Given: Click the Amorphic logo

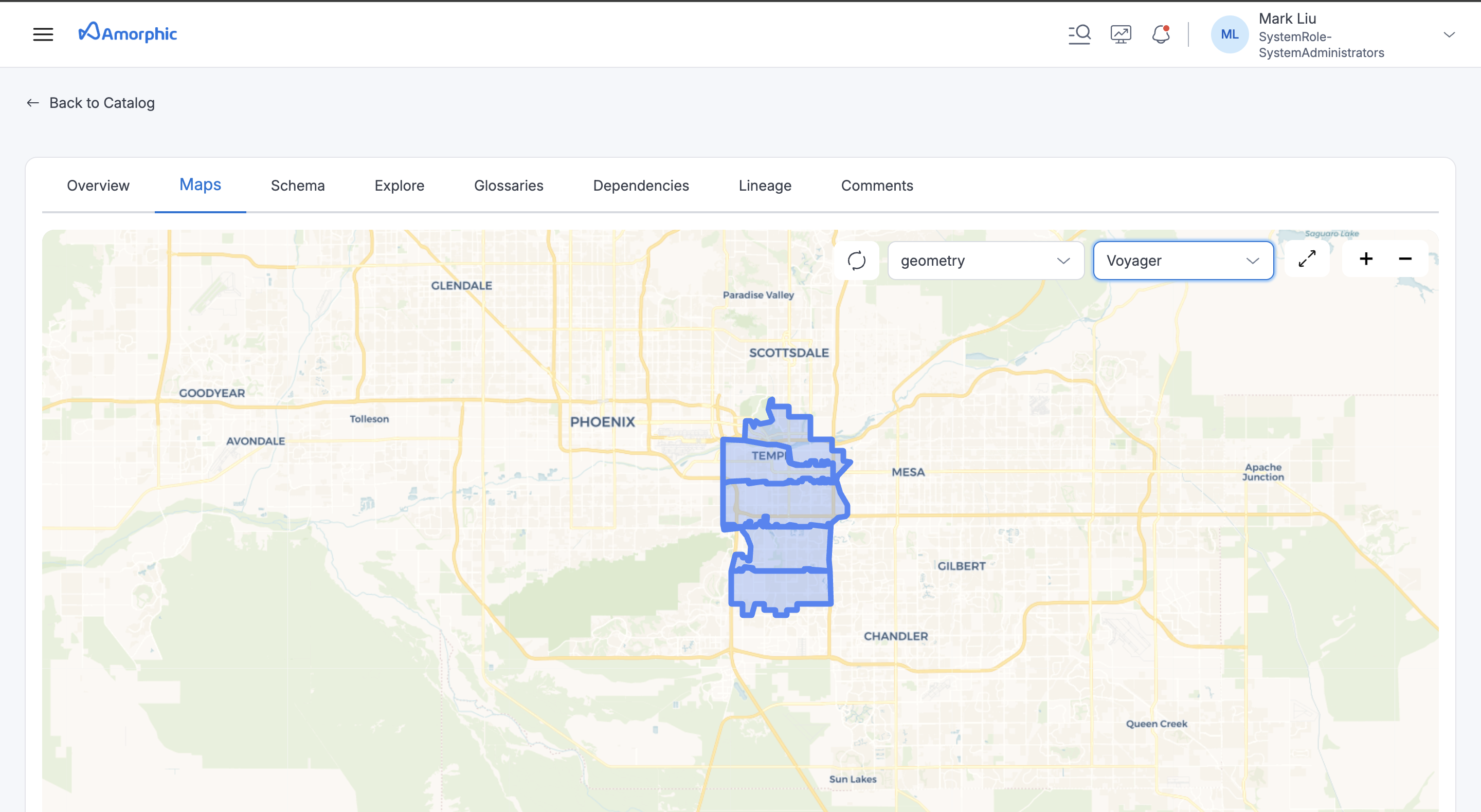Looking at the screenshot, I should [128, 33].
